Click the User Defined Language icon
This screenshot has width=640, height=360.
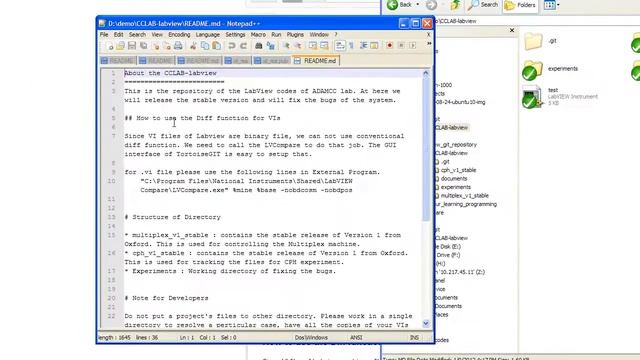tap(374, 46)
